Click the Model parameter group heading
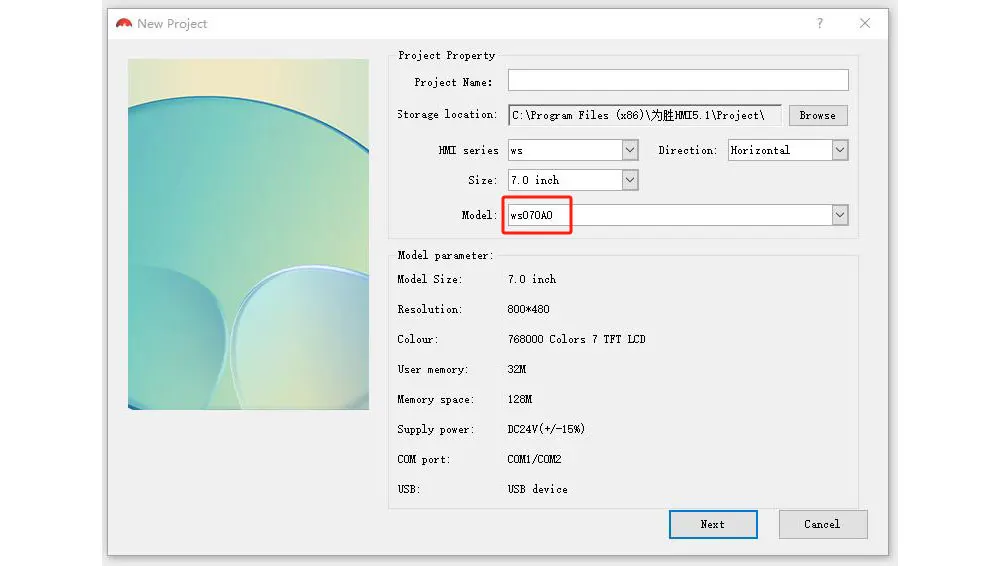Viewport: 1000px width, 566px height. (445, 255)
